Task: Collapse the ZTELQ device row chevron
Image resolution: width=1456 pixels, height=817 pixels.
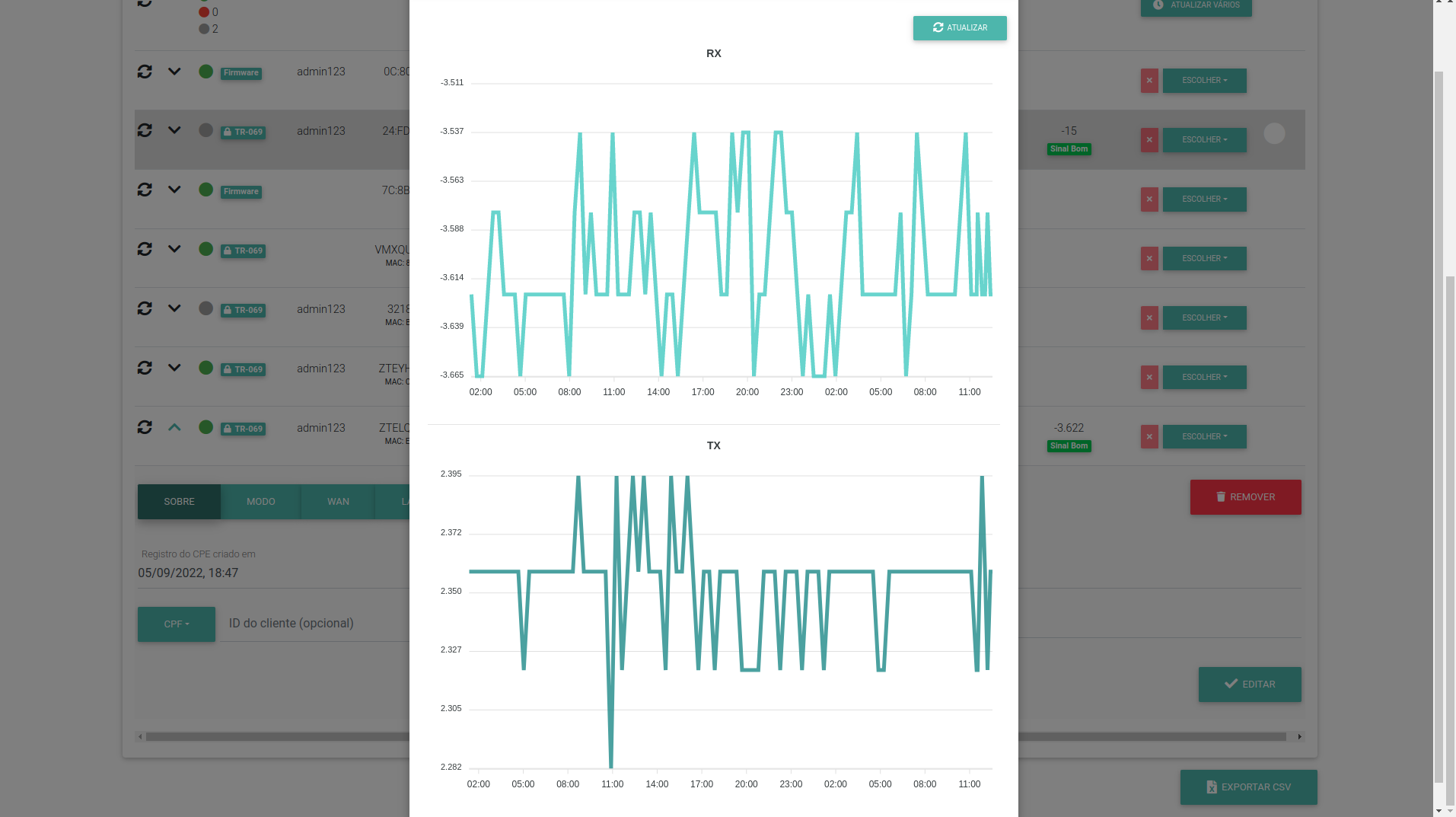Action: click(174, 427)
